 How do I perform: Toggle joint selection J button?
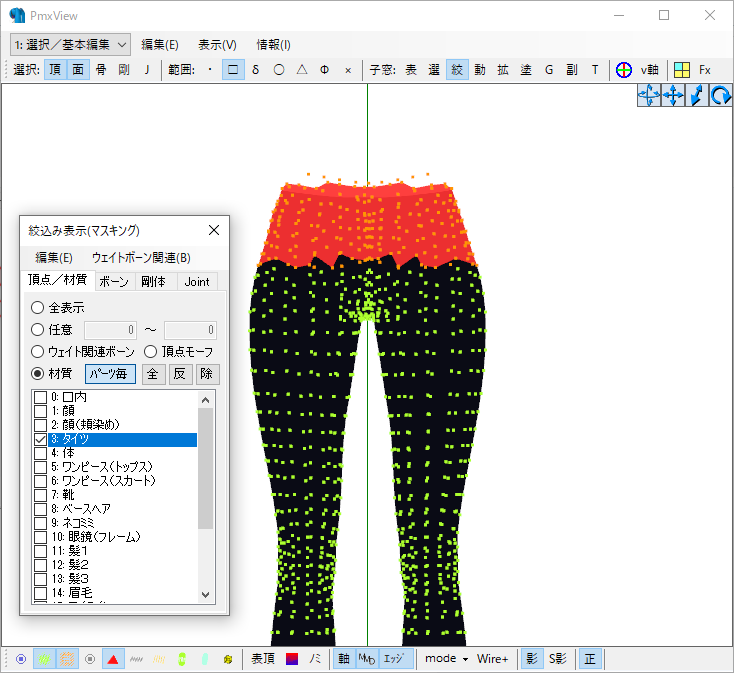tap(147, 70)
